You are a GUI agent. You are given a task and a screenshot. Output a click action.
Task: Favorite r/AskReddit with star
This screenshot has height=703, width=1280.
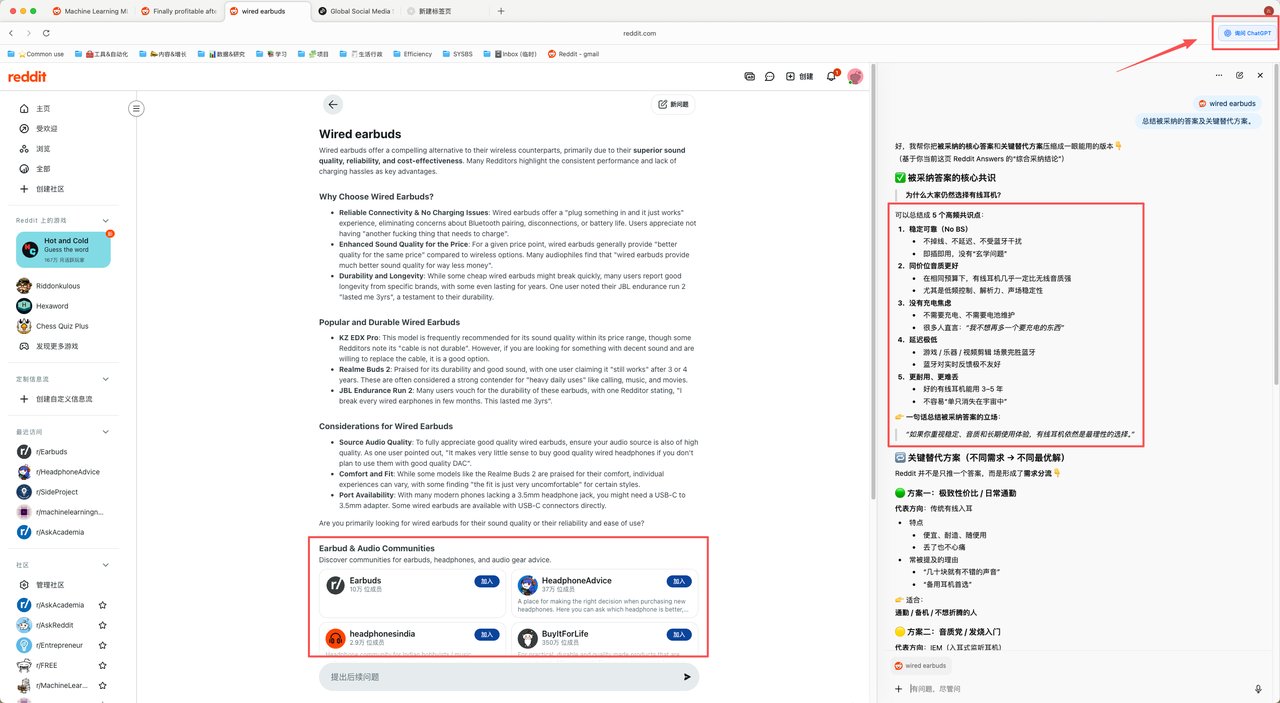click(102, 625)
